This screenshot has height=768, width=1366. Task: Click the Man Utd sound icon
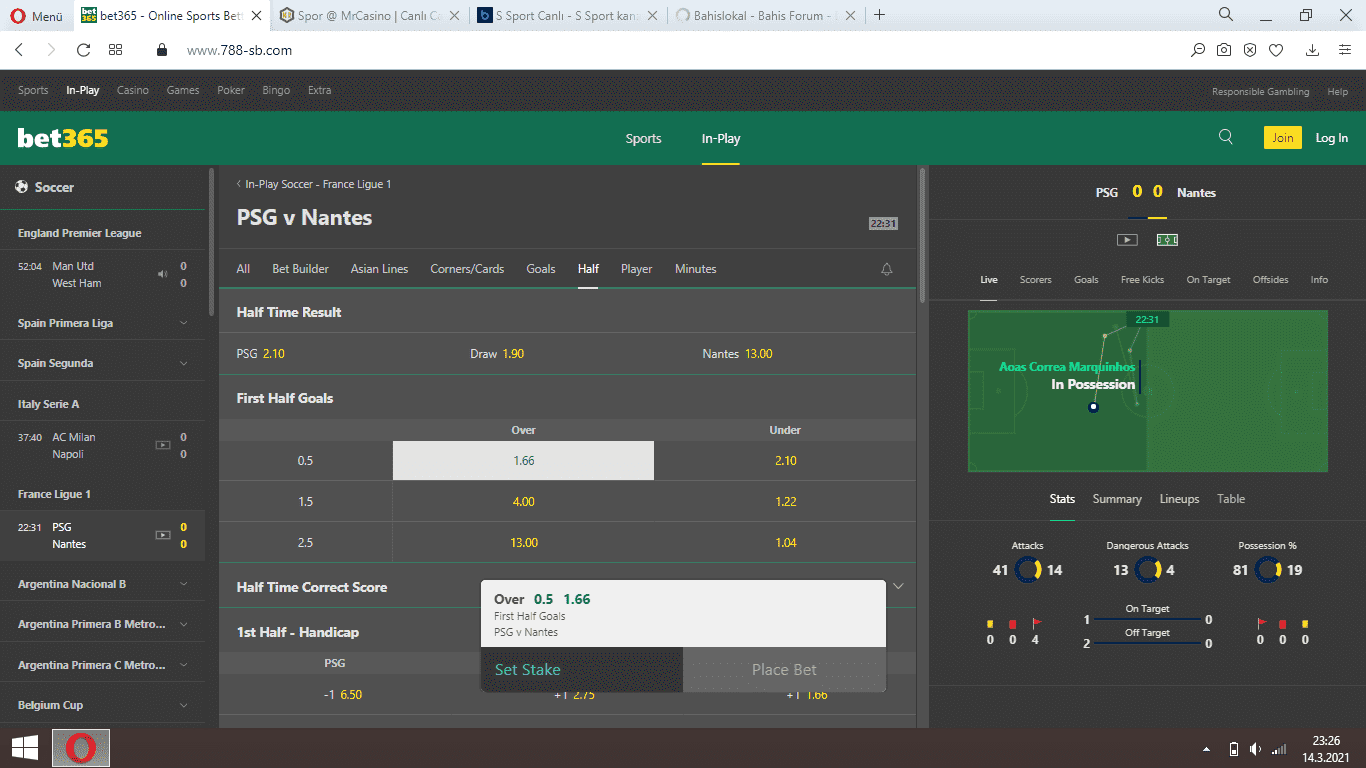(x=162, y=274)
